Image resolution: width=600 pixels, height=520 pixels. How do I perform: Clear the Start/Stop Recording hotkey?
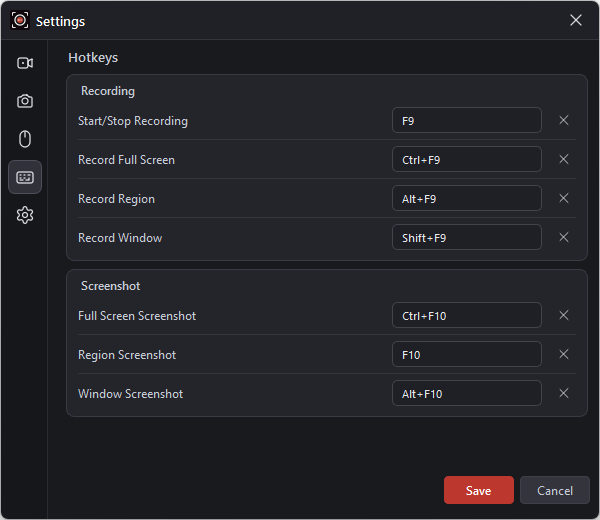coord(564,120)
